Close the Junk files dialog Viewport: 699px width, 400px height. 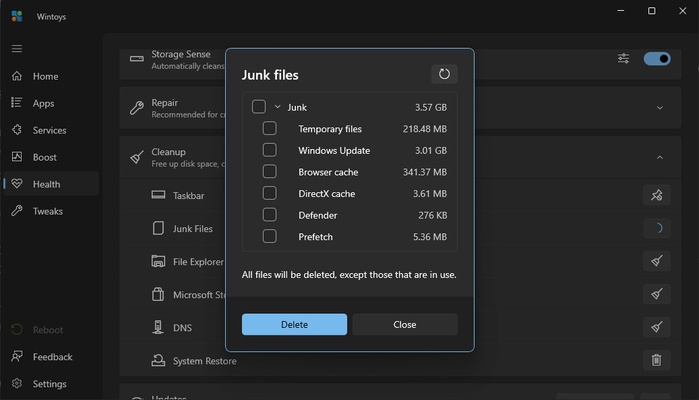tap(405, 324)
